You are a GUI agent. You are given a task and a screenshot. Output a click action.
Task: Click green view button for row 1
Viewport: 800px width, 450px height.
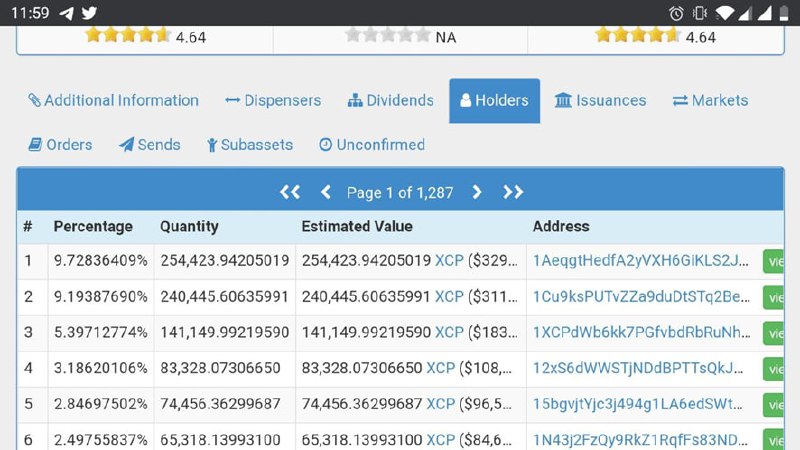pyautogui.click(x=773, y=262)
